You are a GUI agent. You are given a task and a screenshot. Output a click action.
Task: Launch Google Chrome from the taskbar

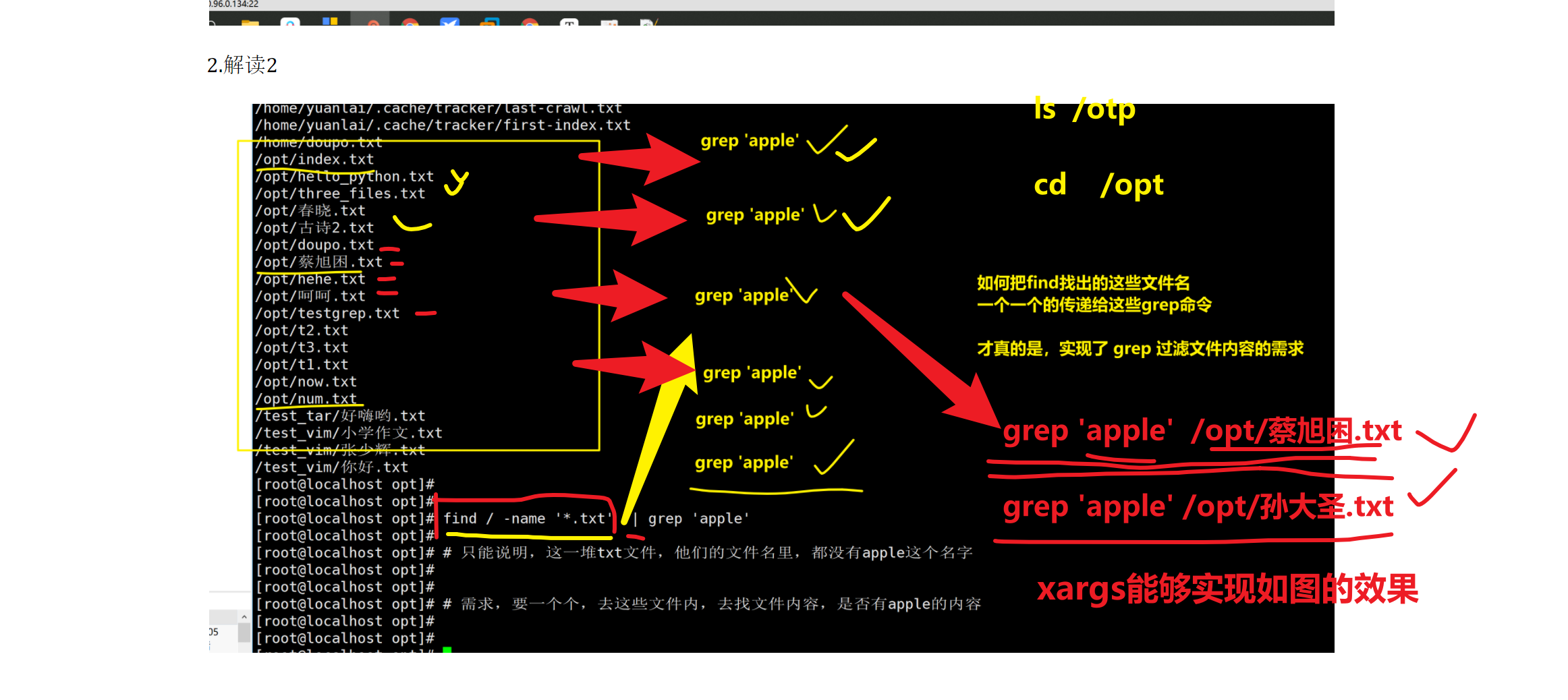click(410, 22)
